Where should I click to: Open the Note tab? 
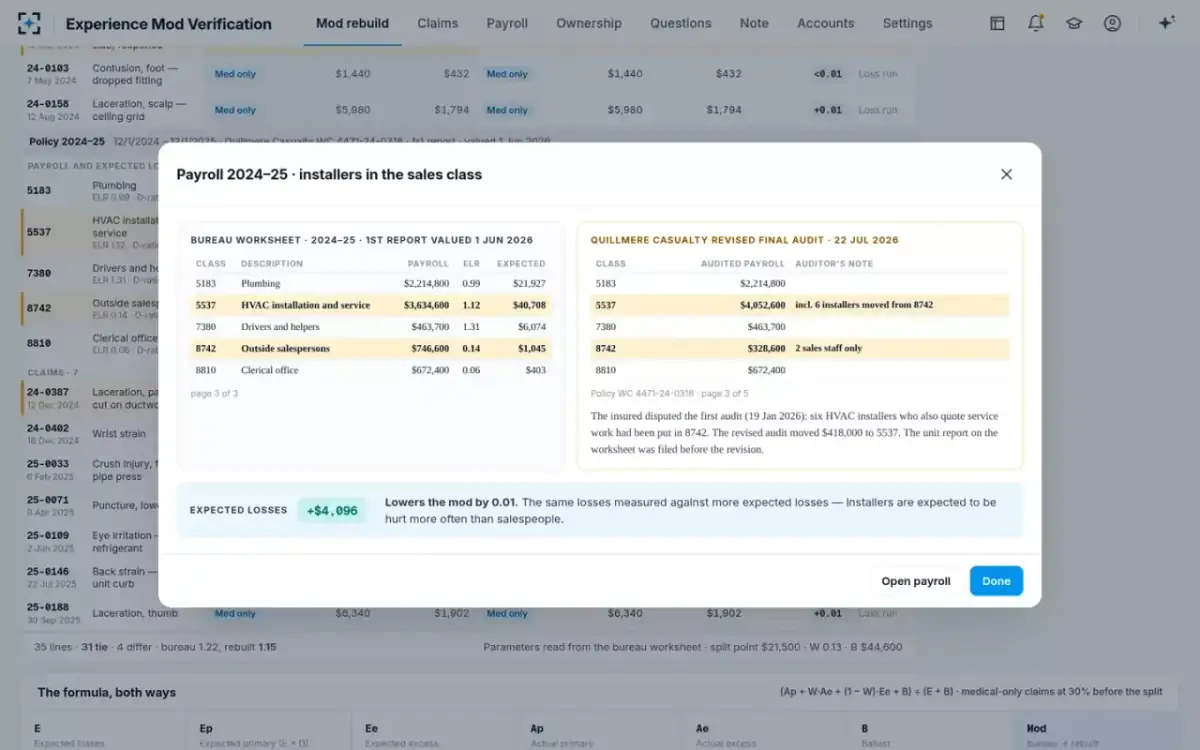point(754,23)
